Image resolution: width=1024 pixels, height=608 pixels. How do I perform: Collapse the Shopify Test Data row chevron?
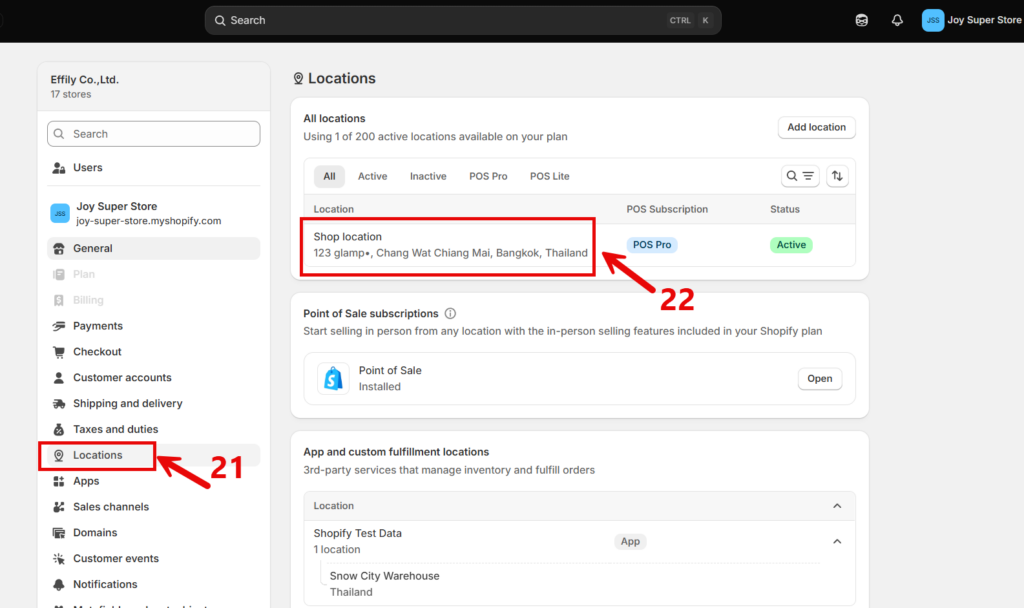(x=837, y=541)
